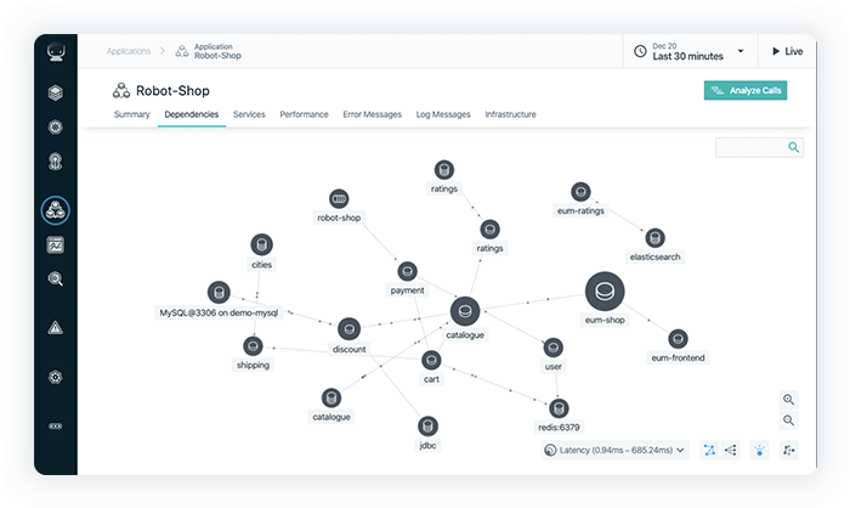Click the more options icon in sidebar
This screenshot has width=850, height=508.
point(56,426)
